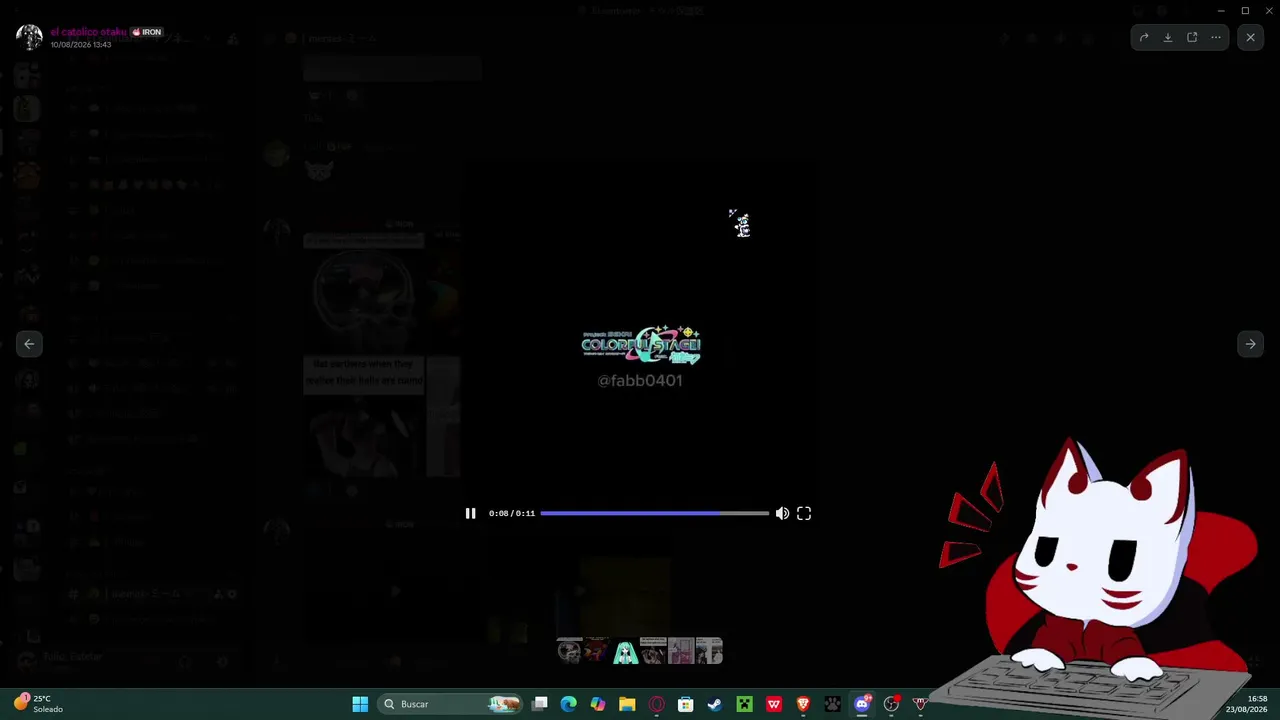Switch to Discord on taskbar
1280x720 pixels.
pos(862,704)
